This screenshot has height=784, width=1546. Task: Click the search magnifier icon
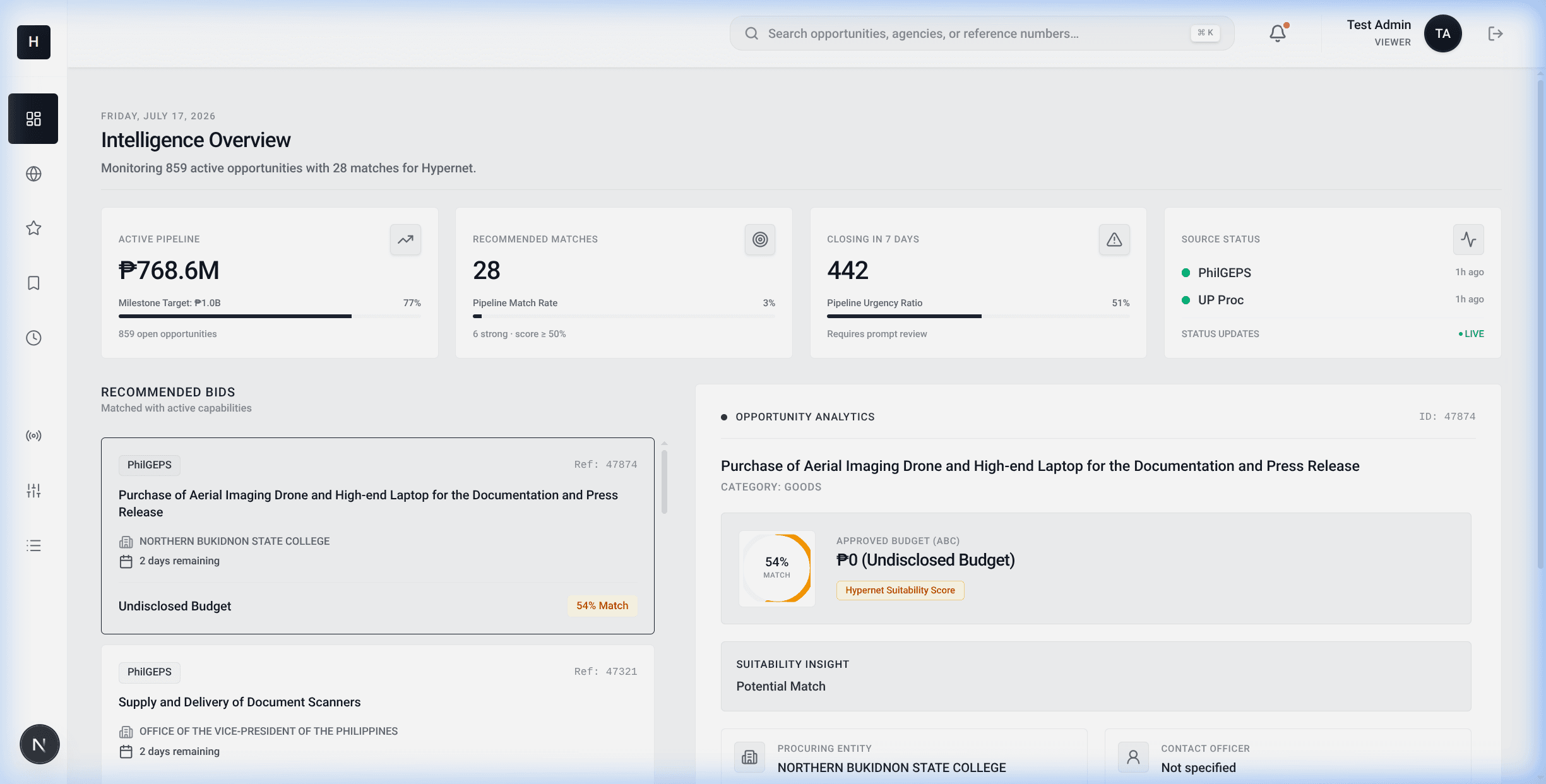coord(751,33)
